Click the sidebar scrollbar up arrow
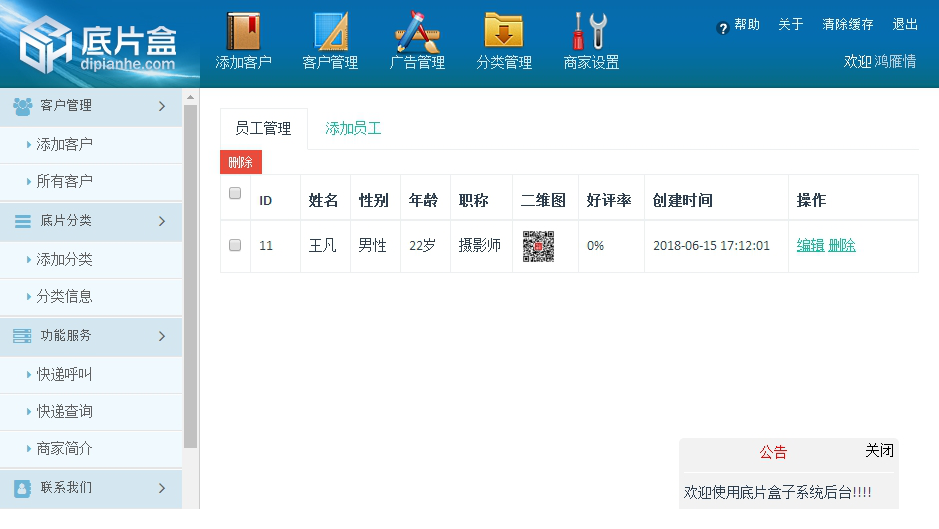Screen dimensions: 939x529 (x=190, y=97)
